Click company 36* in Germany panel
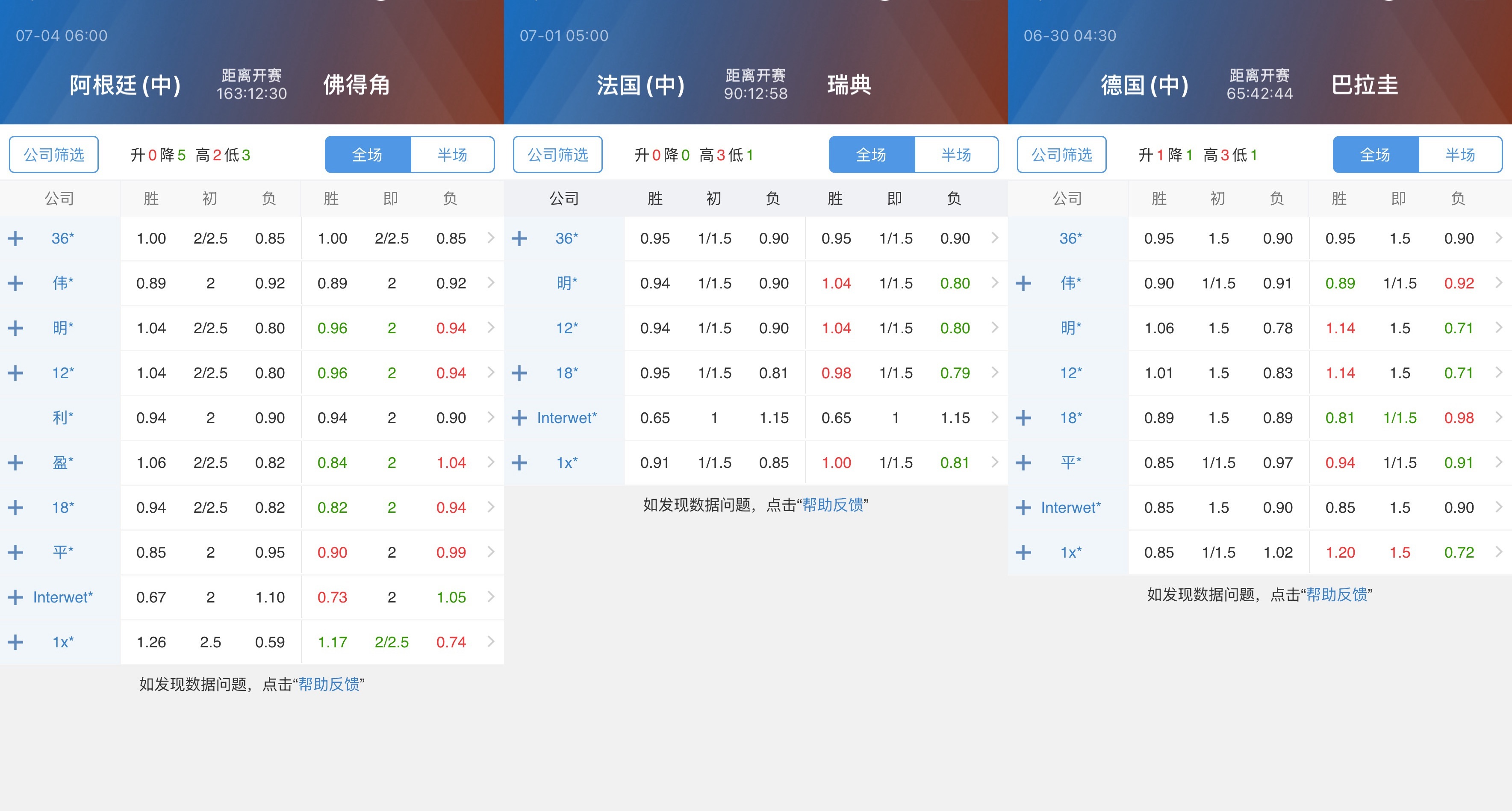Image resolution: width=1512 pixels, height=811 pixels. (1070, 238)
